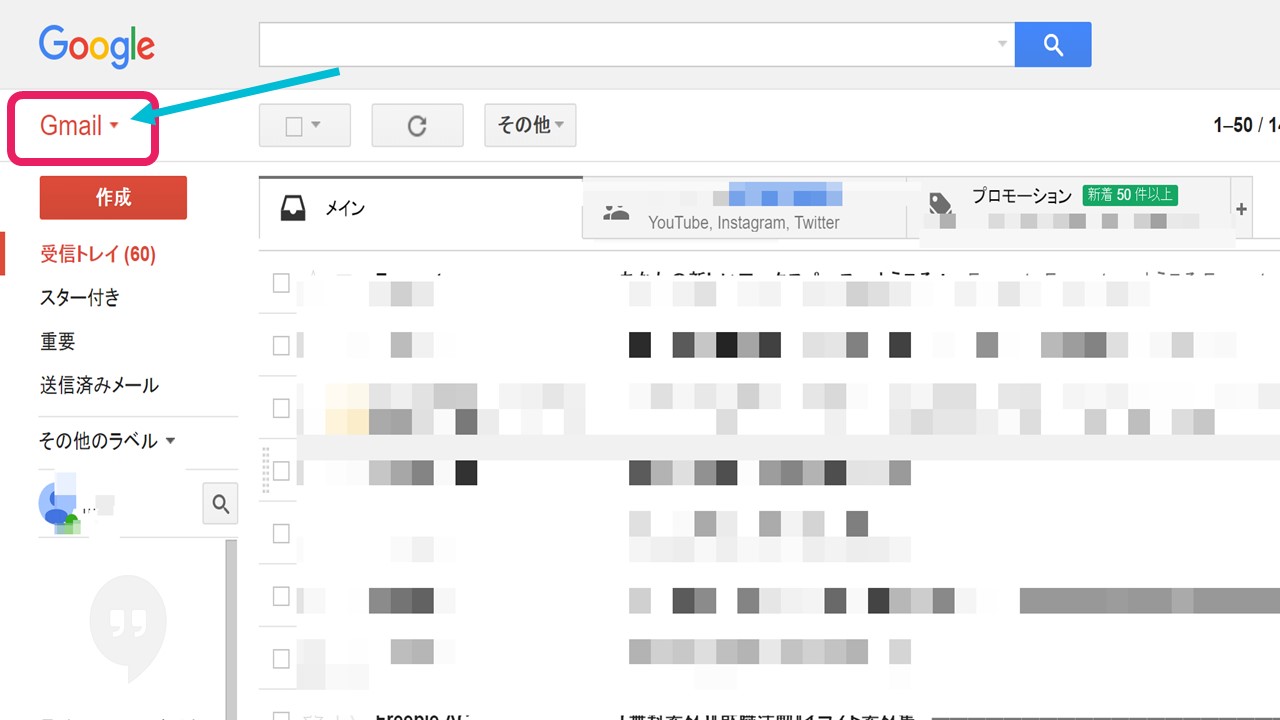Open the その他 dropdown button
The image size is (1280, 720).
pos(530,125)
